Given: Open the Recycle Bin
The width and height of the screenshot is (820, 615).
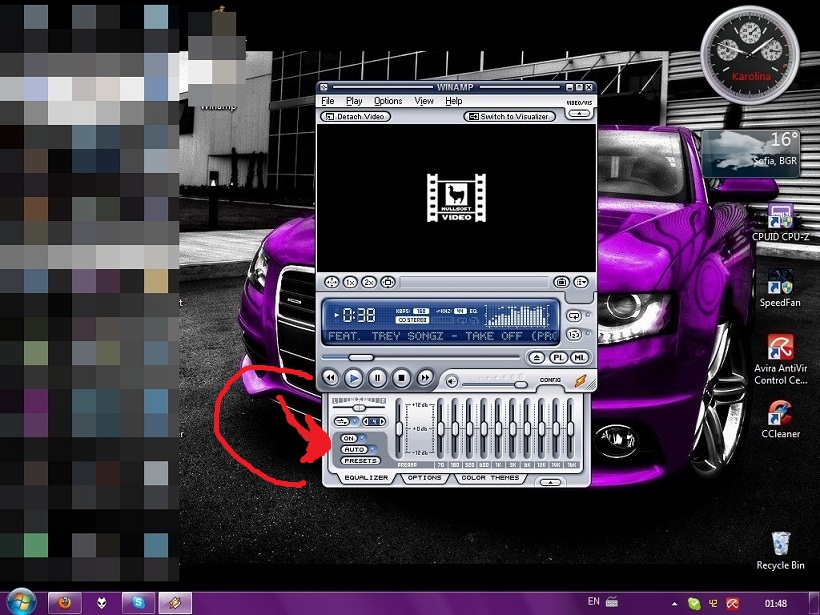Looking at the screenshot, I should point(780,551).
